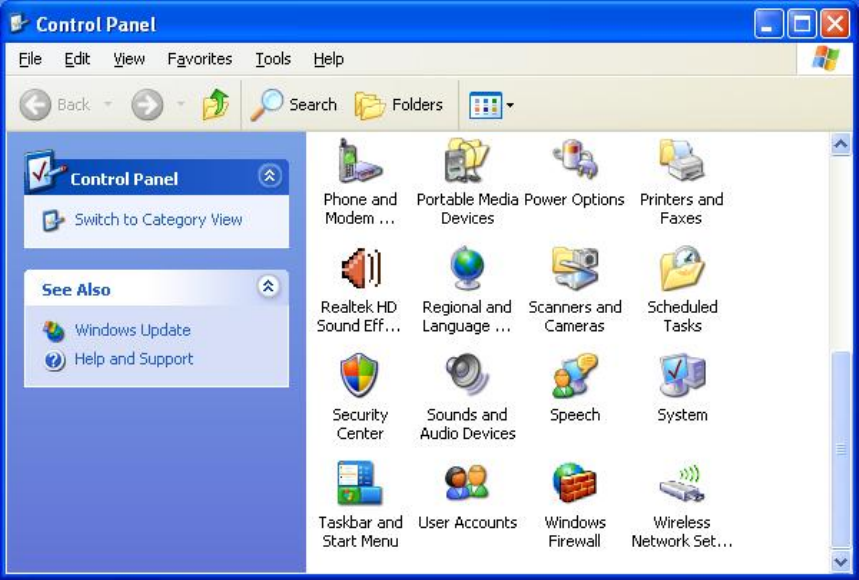The image size is (859, 580).
Task: Click the Up folder toolbar icon
Action: click(215, 104)
